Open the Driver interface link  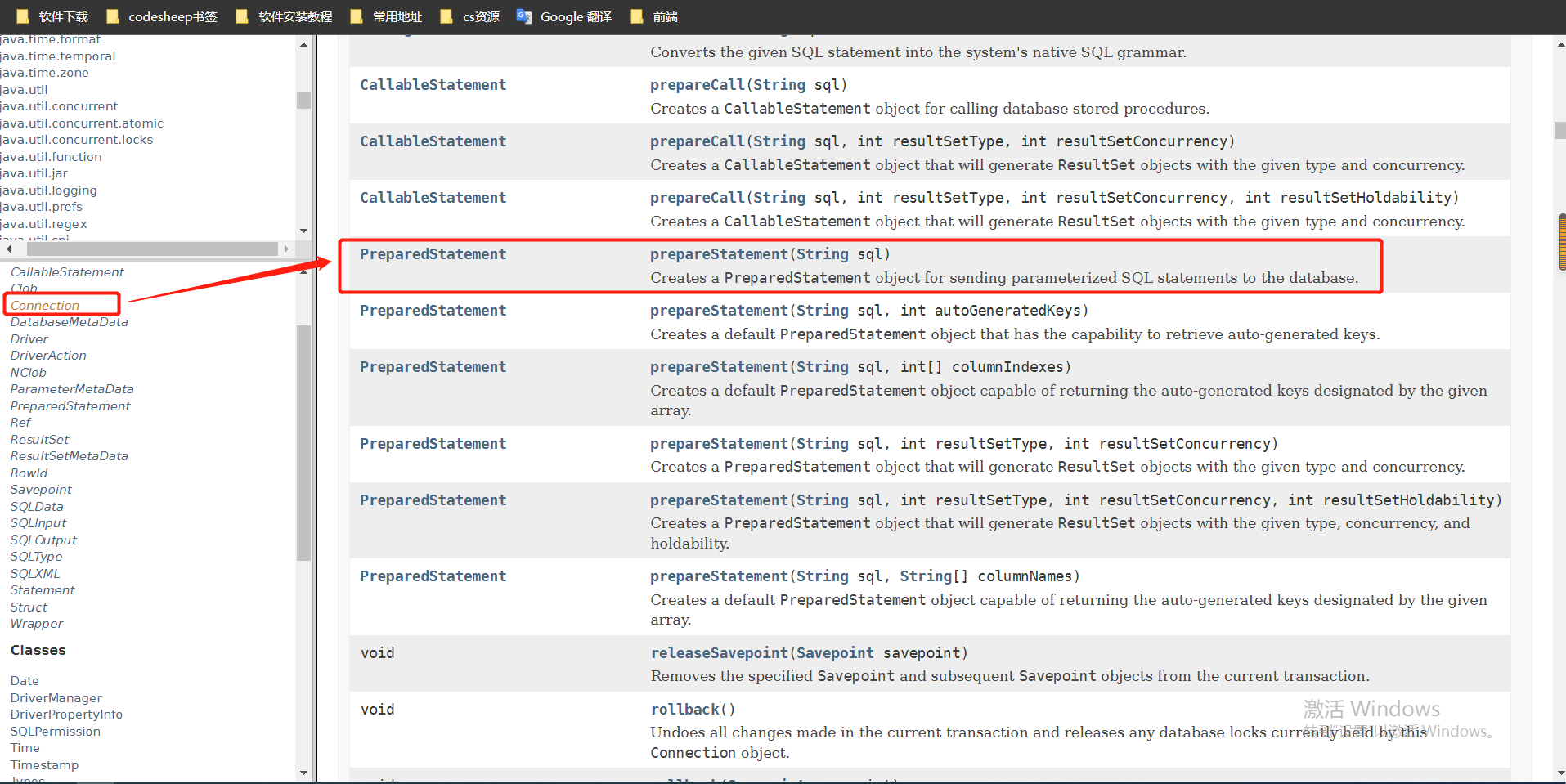pyautogui.click(x=29, y=339)
